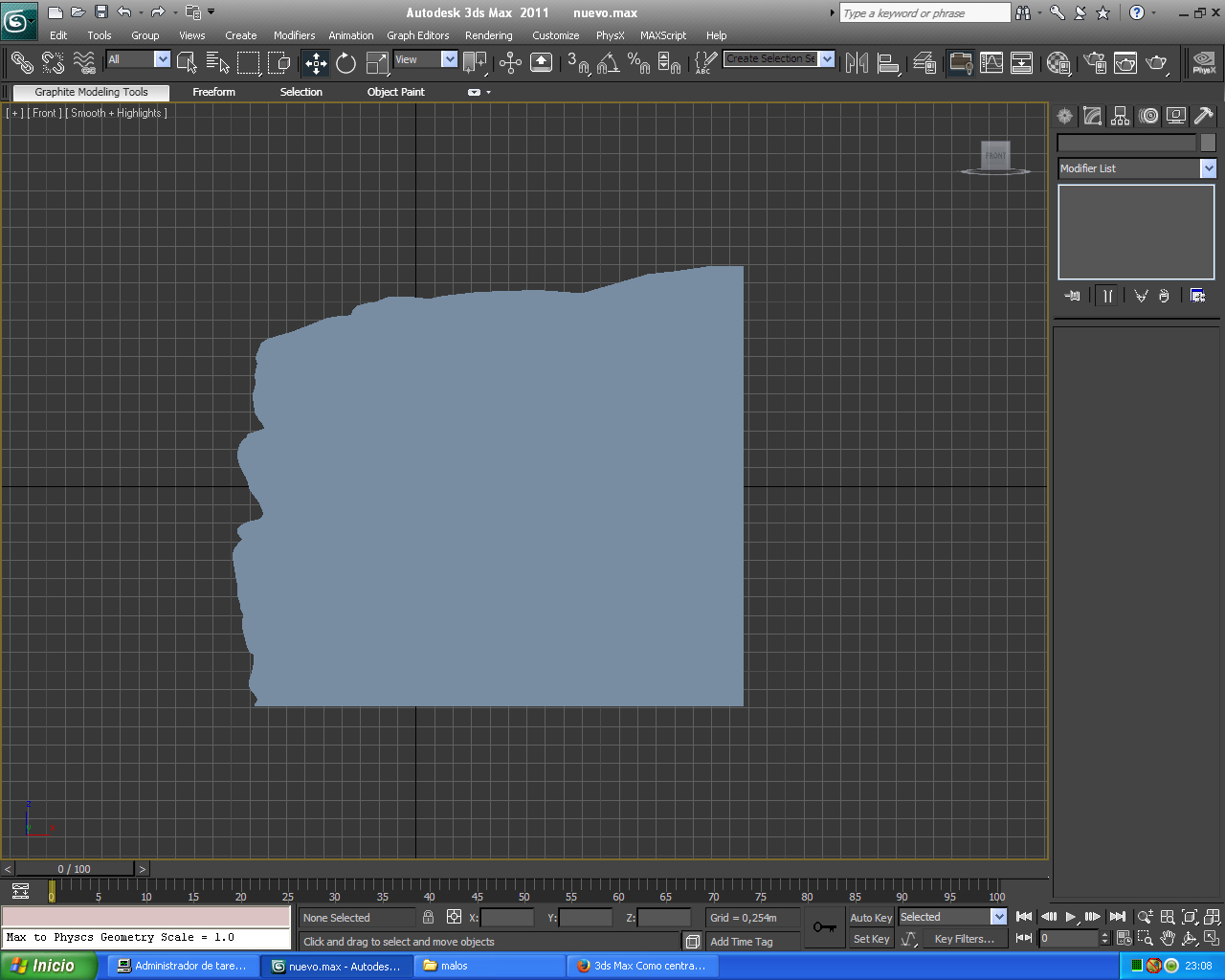
Task: Open the Edit menu
Action: (x=58, y=35)
